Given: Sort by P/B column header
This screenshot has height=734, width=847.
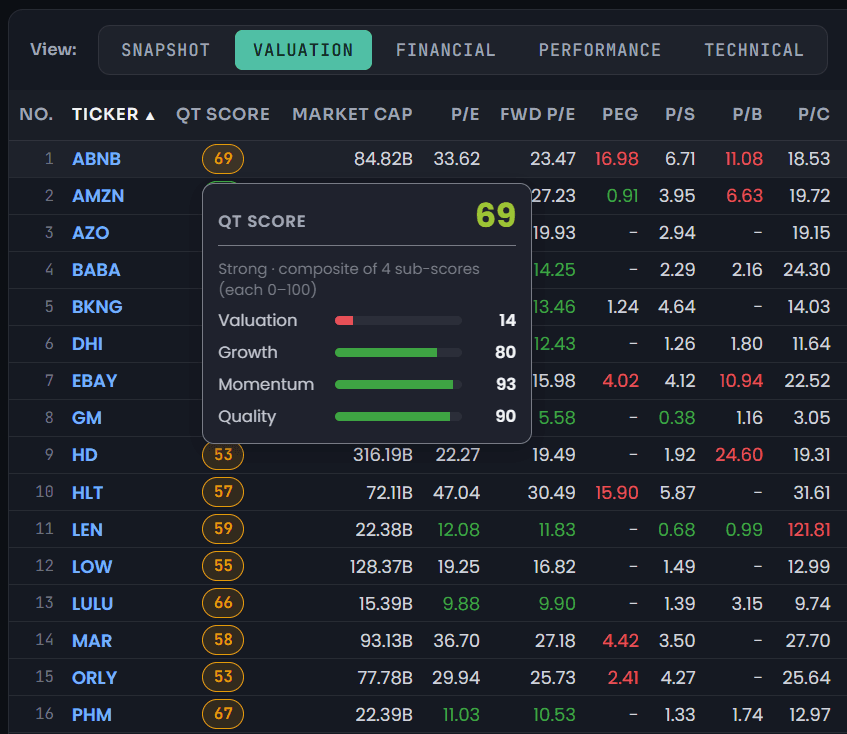Looking at the screenshot, I should 747,115.
